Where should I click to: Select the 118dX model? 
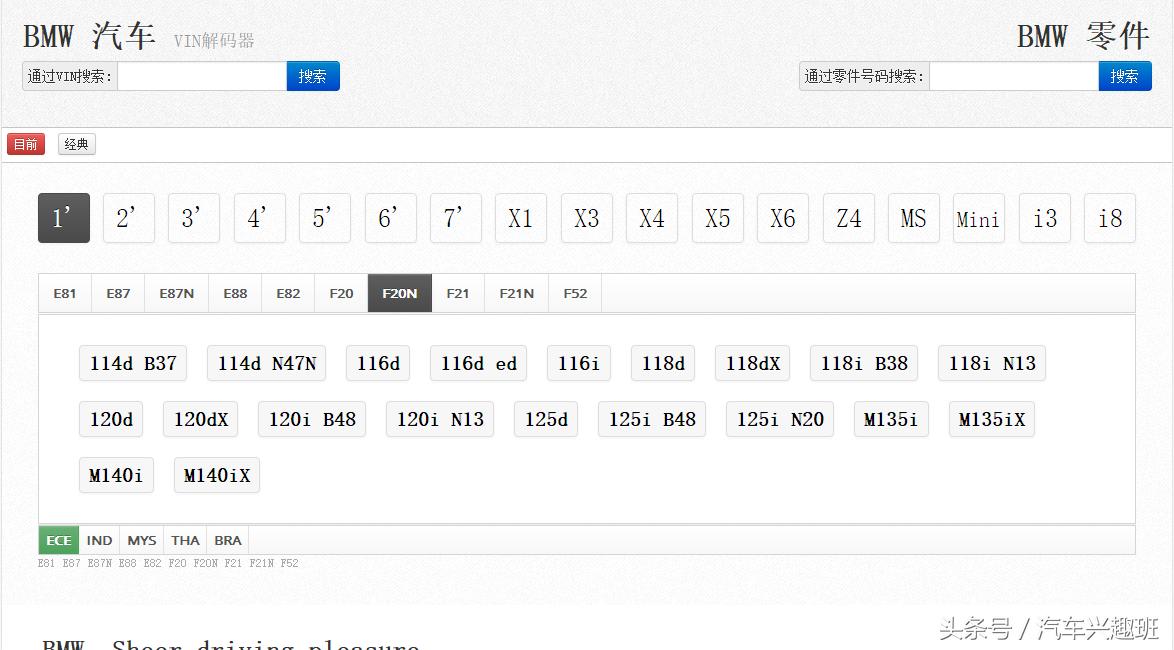(752, 363)
